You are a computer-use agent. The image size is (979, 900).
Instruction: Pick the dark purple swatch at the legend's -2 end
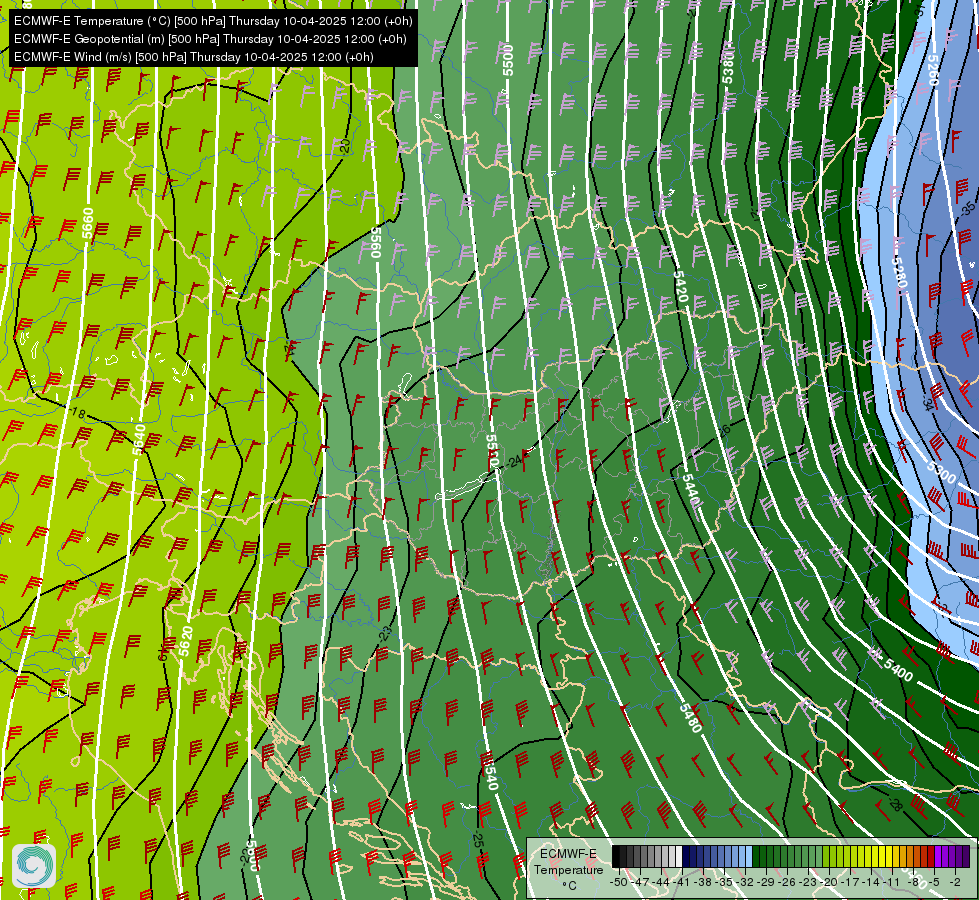pyautogui.click(x=966, y=856)
